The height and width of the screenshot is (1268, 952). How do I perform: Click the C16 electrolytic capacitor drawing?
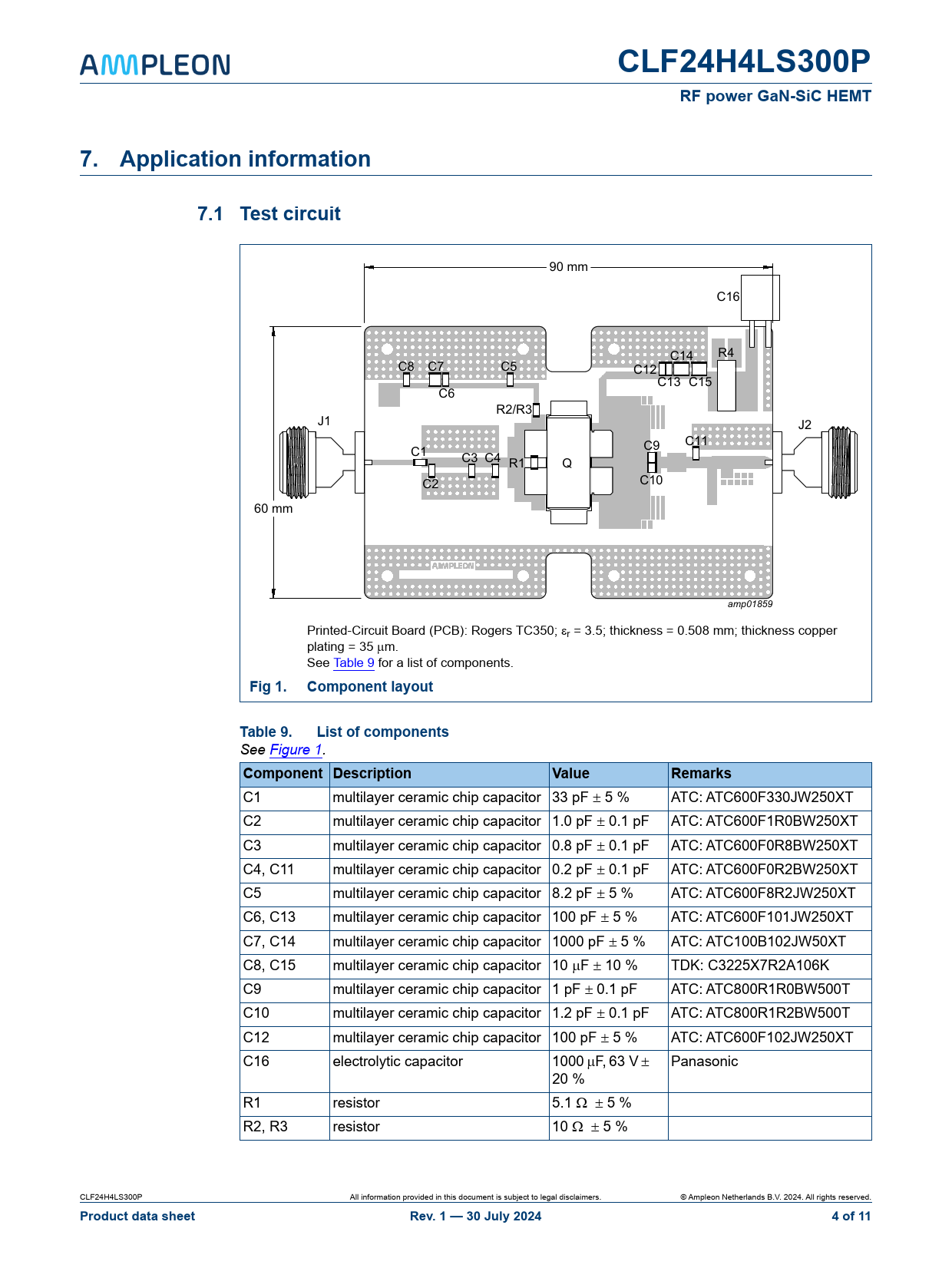pyautogui.click(x=760, y=298)
